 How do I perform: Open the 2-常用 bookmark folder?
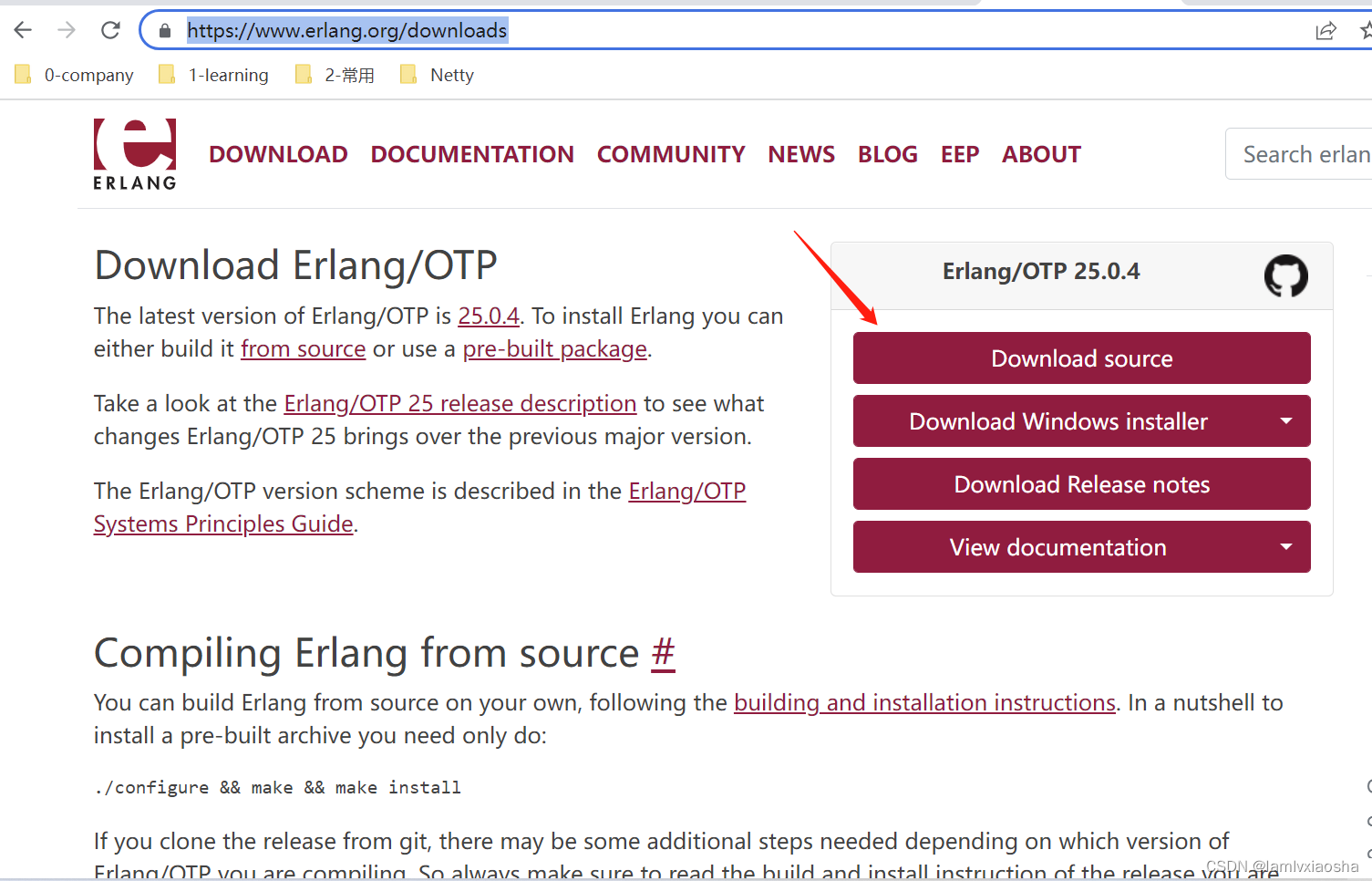pos(335,75)
